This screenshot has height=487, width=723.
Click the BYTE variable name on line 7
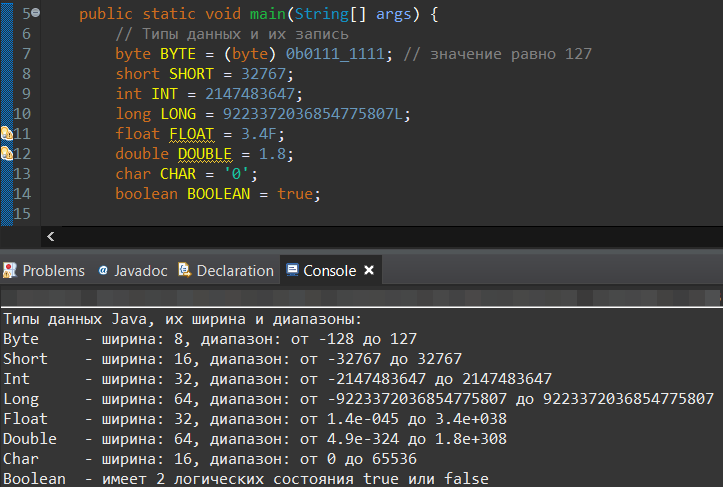click(178, 54)
